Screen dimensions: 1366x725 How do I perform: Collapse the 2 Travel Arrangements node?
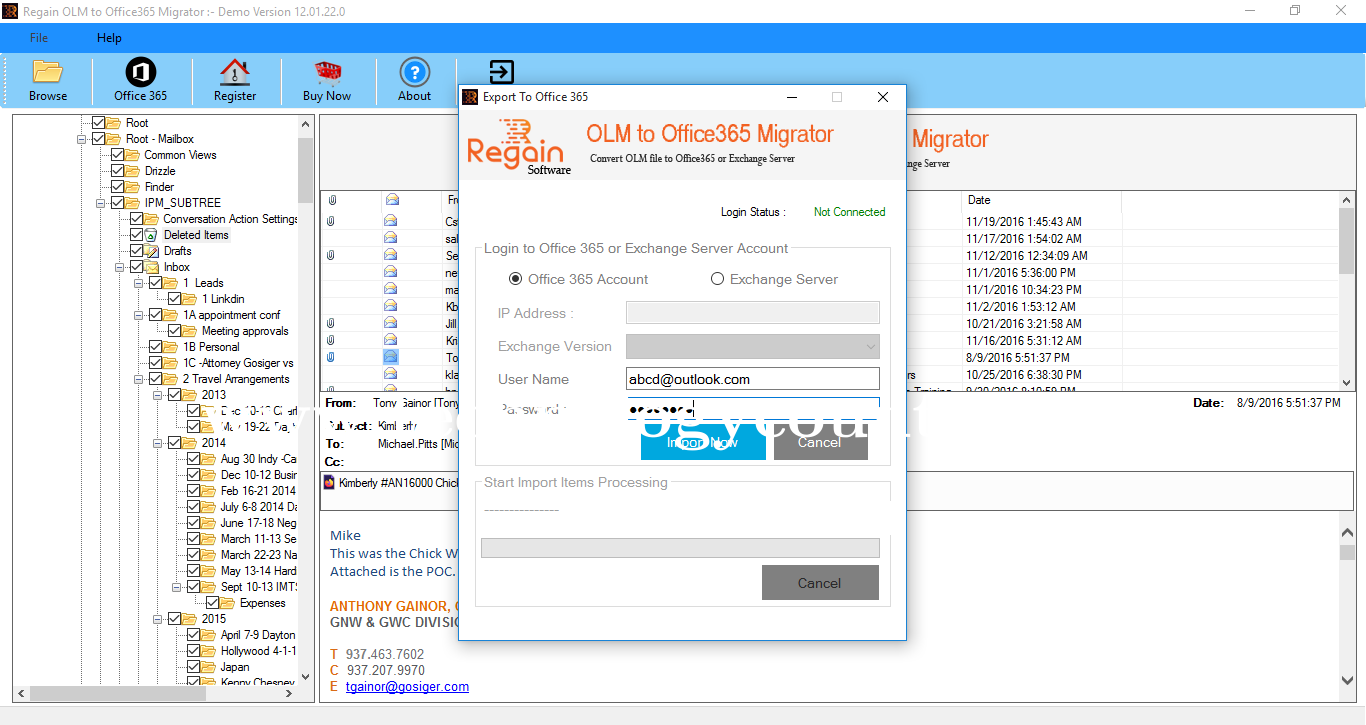point(139,379)
